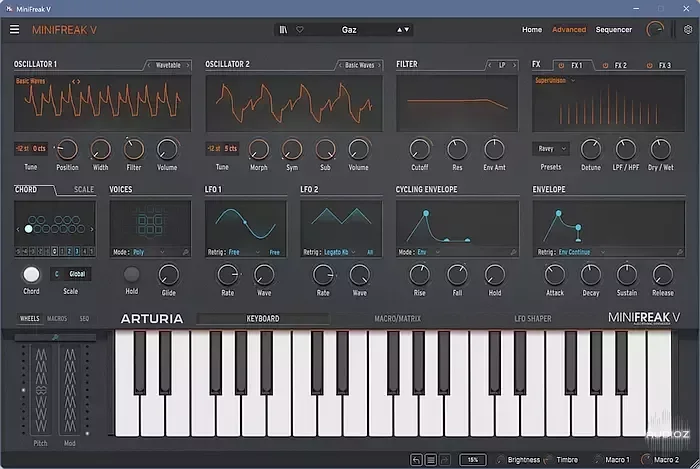Open the preset browser library icon

click(283, 29)
